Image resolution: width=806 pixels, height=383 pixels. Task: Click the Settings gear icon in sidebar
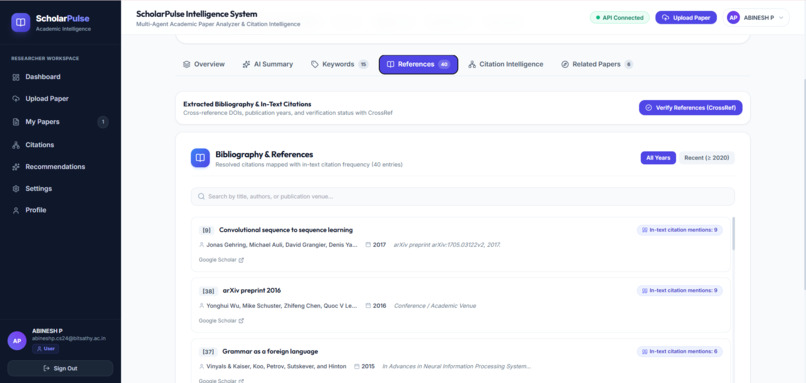[x=16, y=189]
